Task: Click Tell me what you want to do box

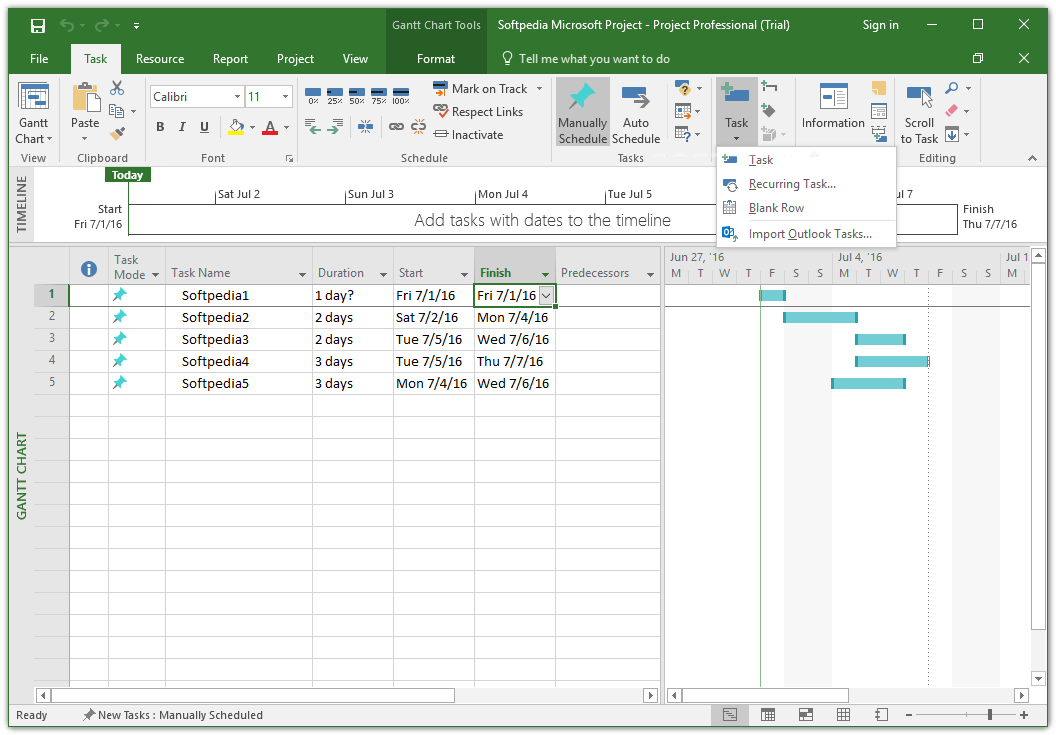Action: pyautogui.click(x=586, y=59)
